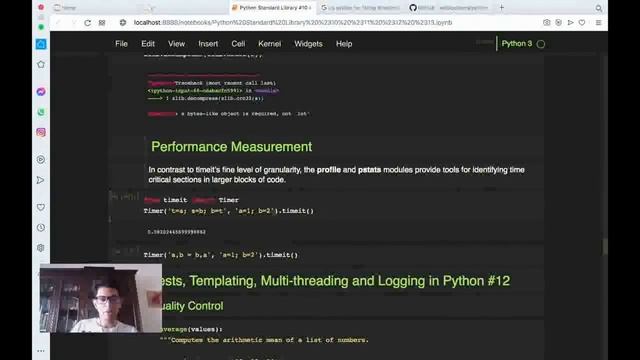Open the Insert menu
Image resolution: width=640 pixels, height=360 pixels.
(x=208, y=44)
